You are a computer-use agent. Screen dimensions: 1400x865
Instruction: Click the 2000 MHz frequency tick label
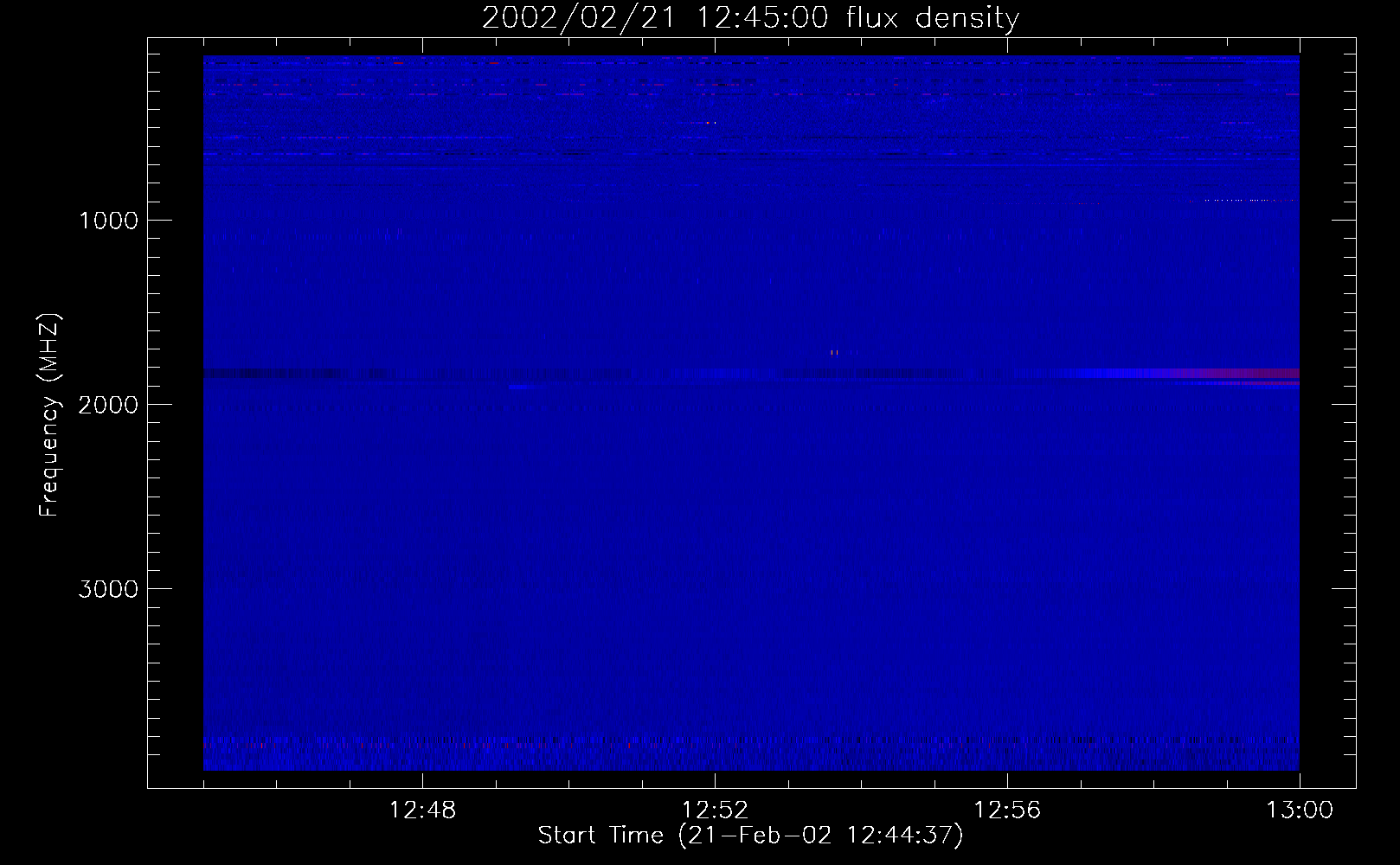pos(108,405)
